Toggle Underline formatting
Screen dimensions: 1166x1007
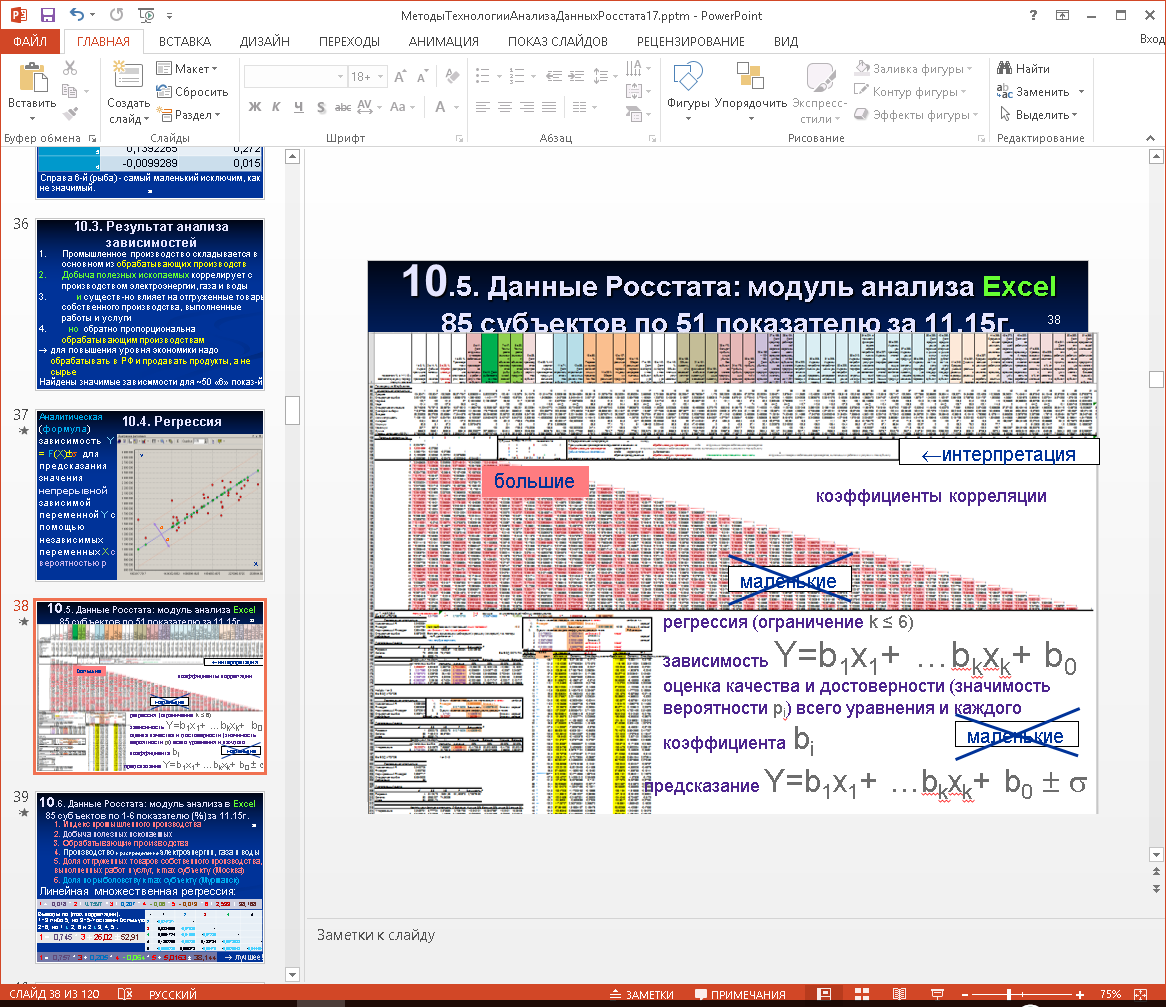(298, 107)
